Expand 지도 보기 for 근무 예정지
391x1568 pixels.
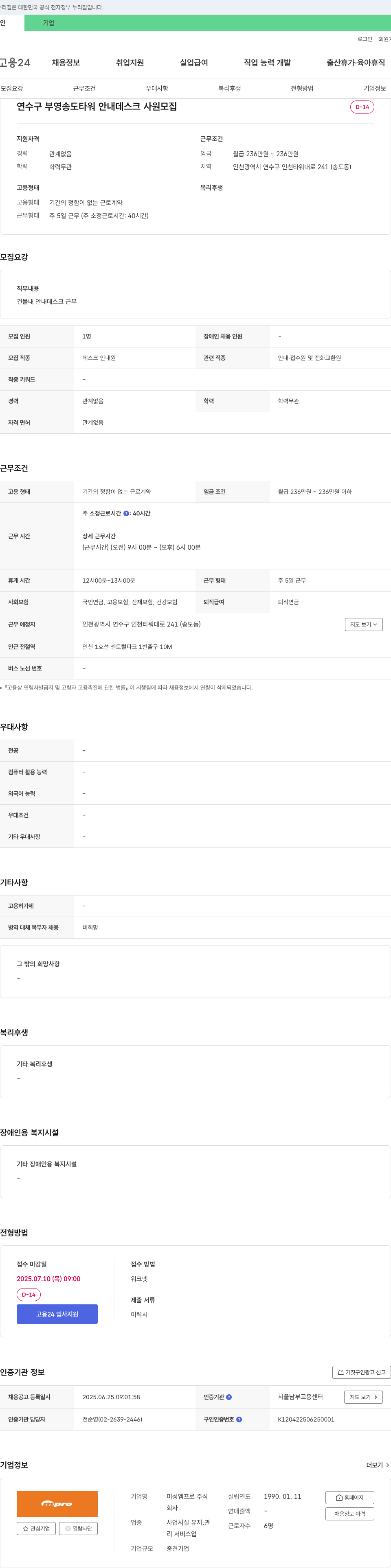(x=364, y=625)
